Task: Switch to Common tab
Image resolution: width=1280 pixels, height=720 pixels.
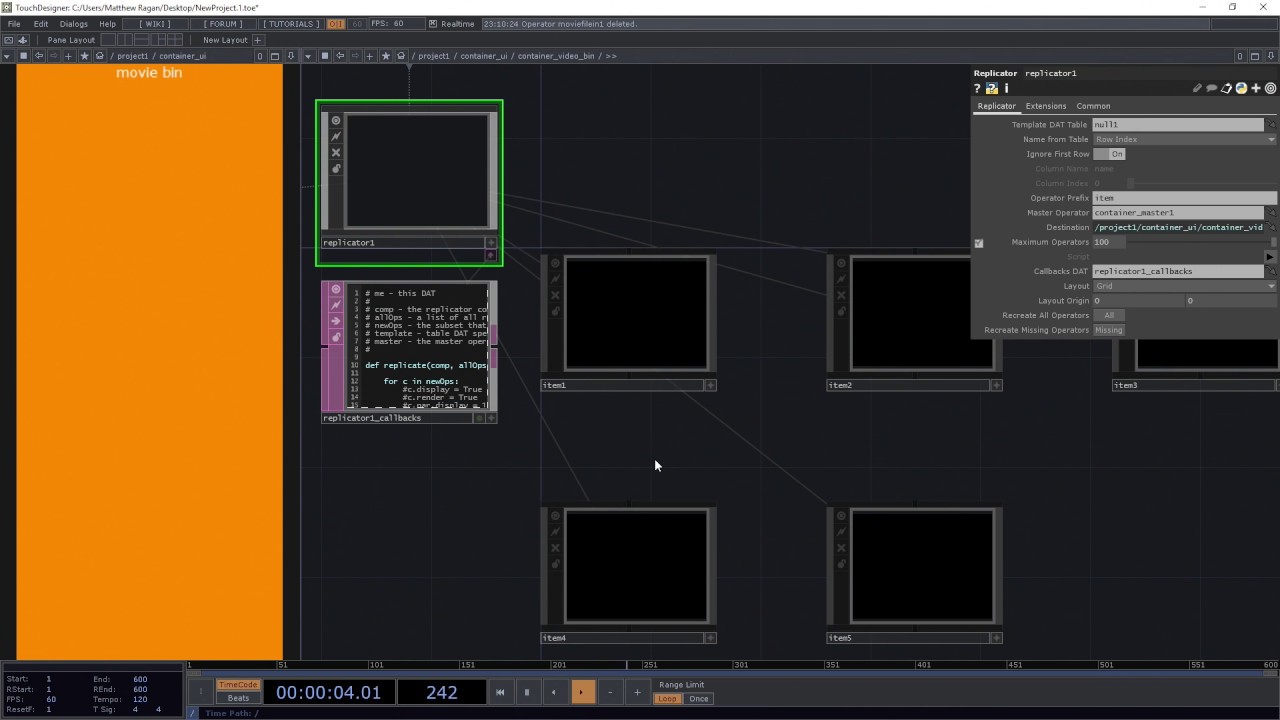Action: (1093, 106)
